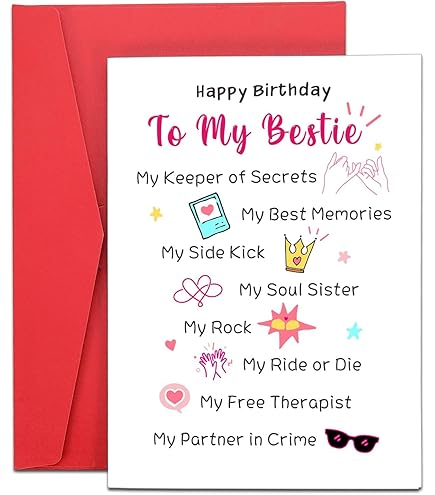Click the pink star beside the crown
The height and width of the screenshot is (495, 435).
pos(344,257)
